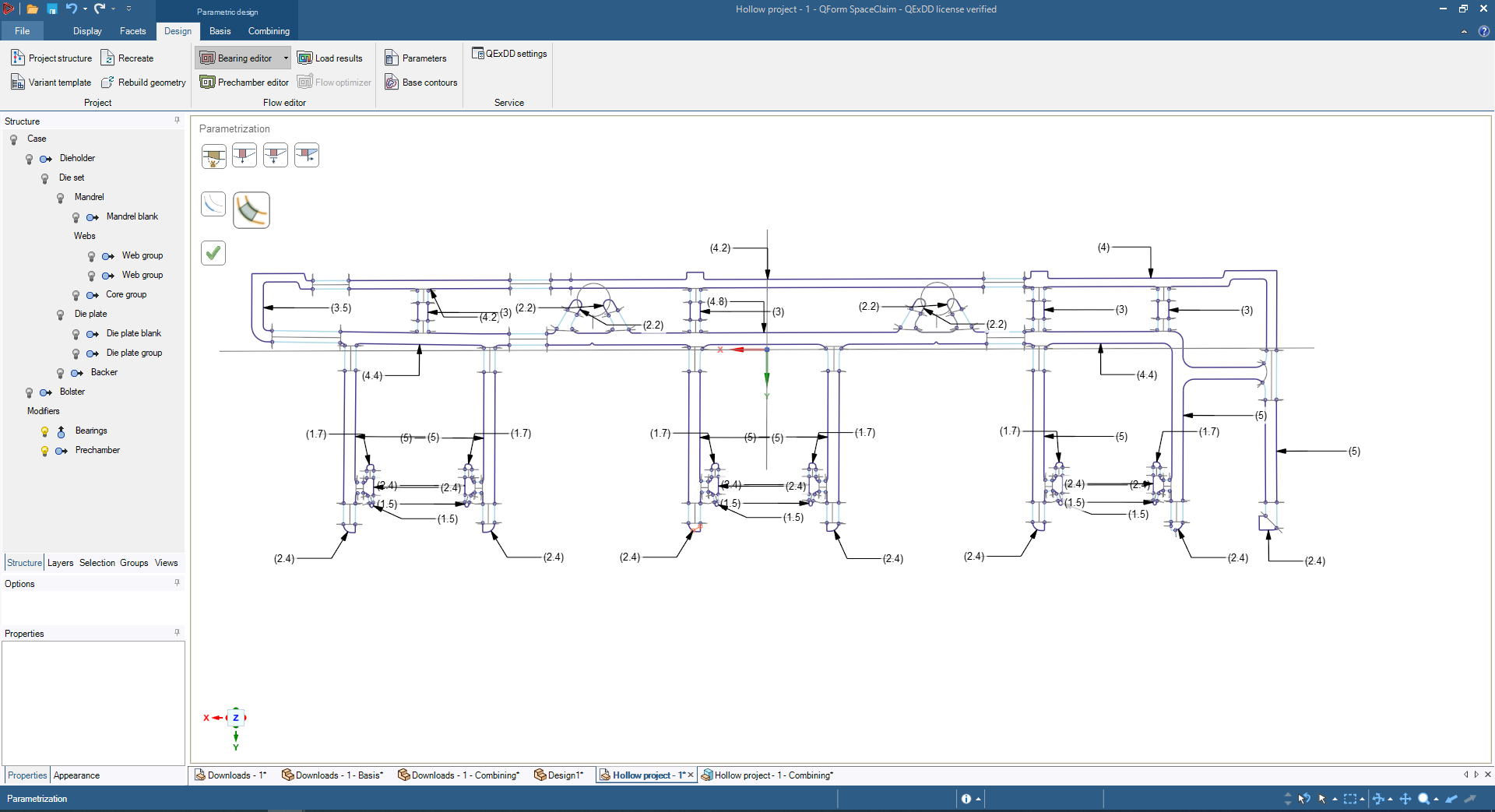Toggle visibility bulb for Dieholder
The width and height of the screenshot is (1495, 812).
tap(30, 159)
